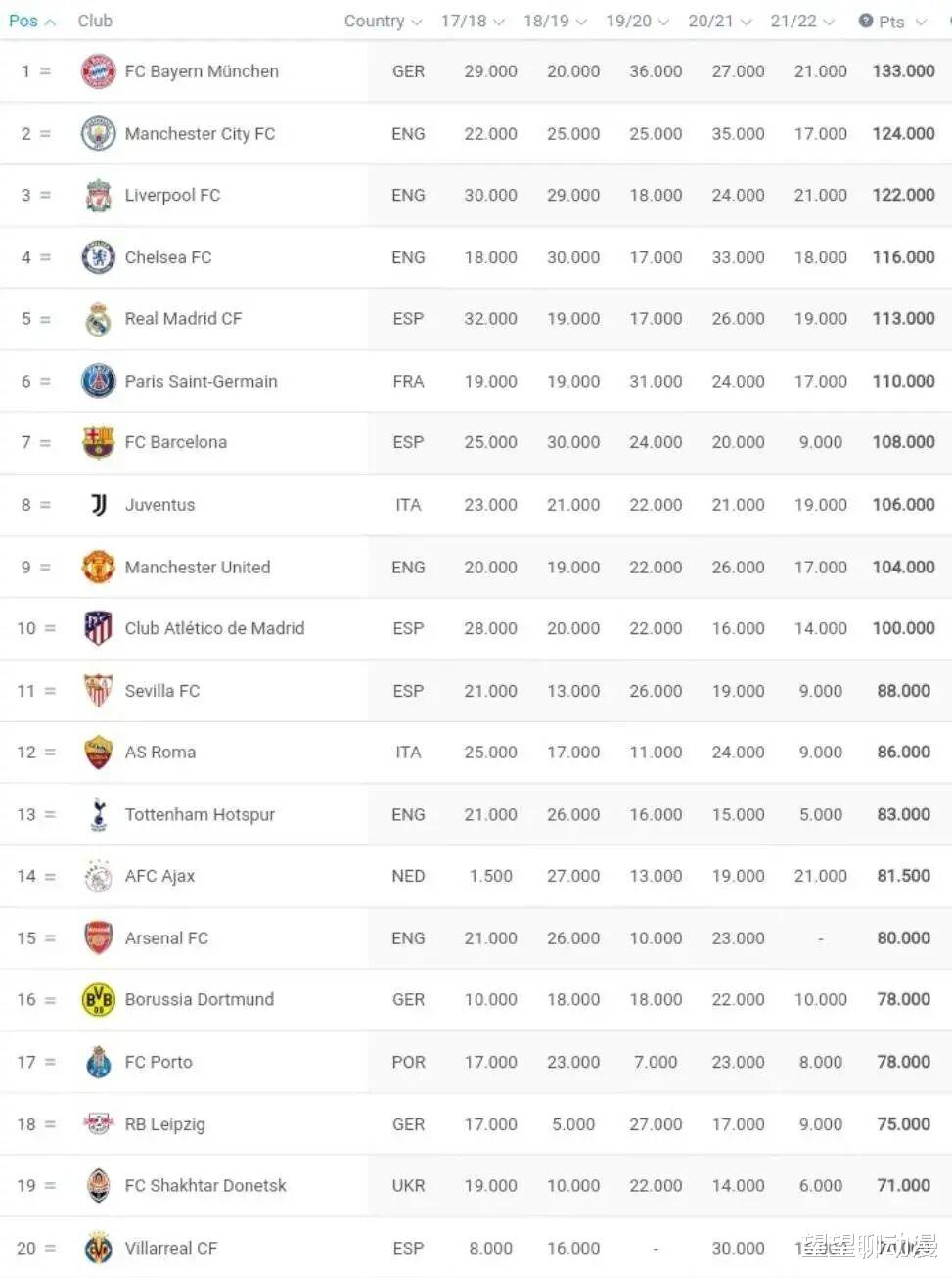The height and width of the screenshot is (1278, 952).
Task: Sort by 17/18 season column
Action: pyautogui.click(x=473, y=21)
